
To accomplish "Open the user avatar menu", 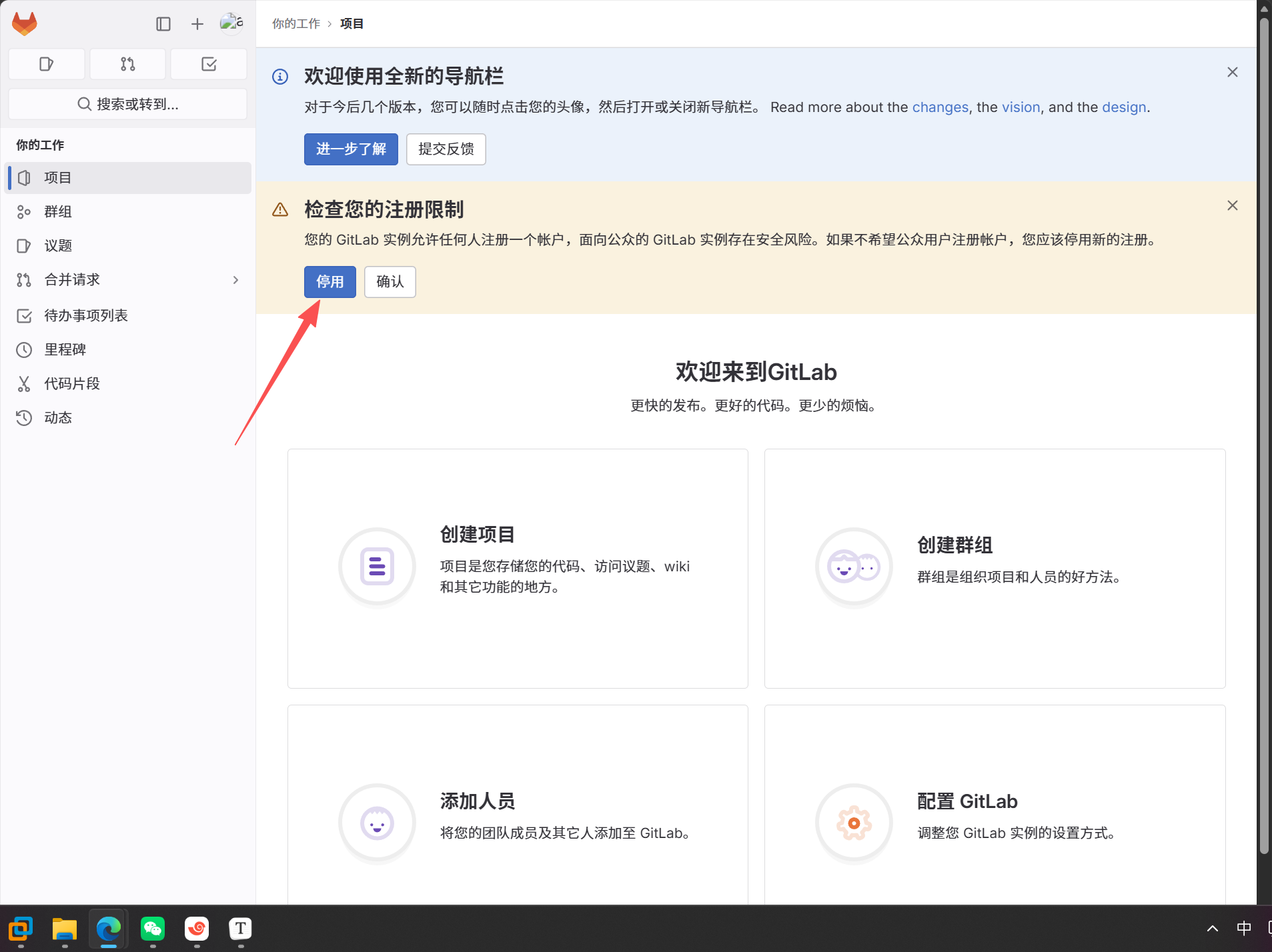I will (x=231, y=23).
